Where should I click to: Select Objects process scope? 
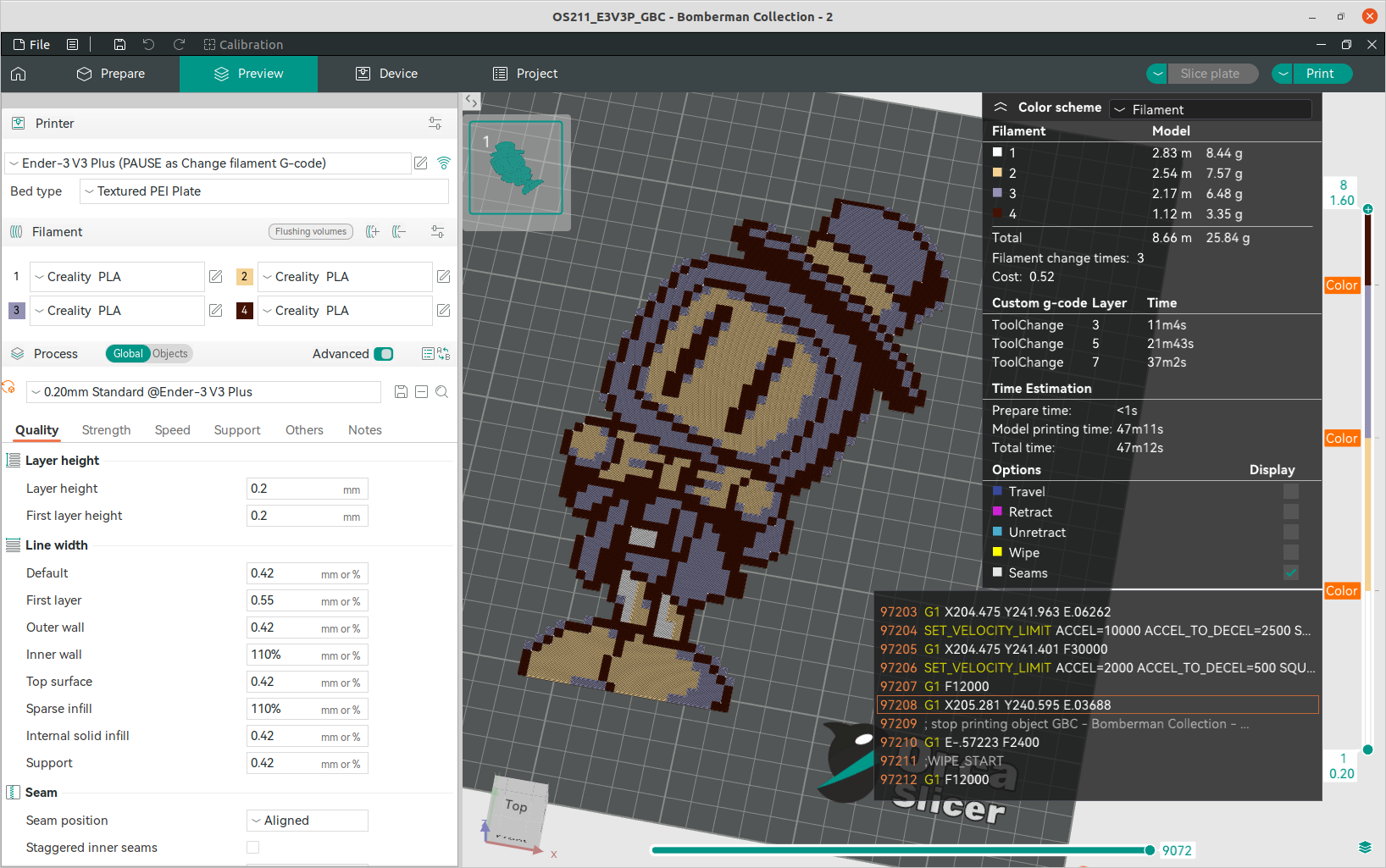coord(170,354)
